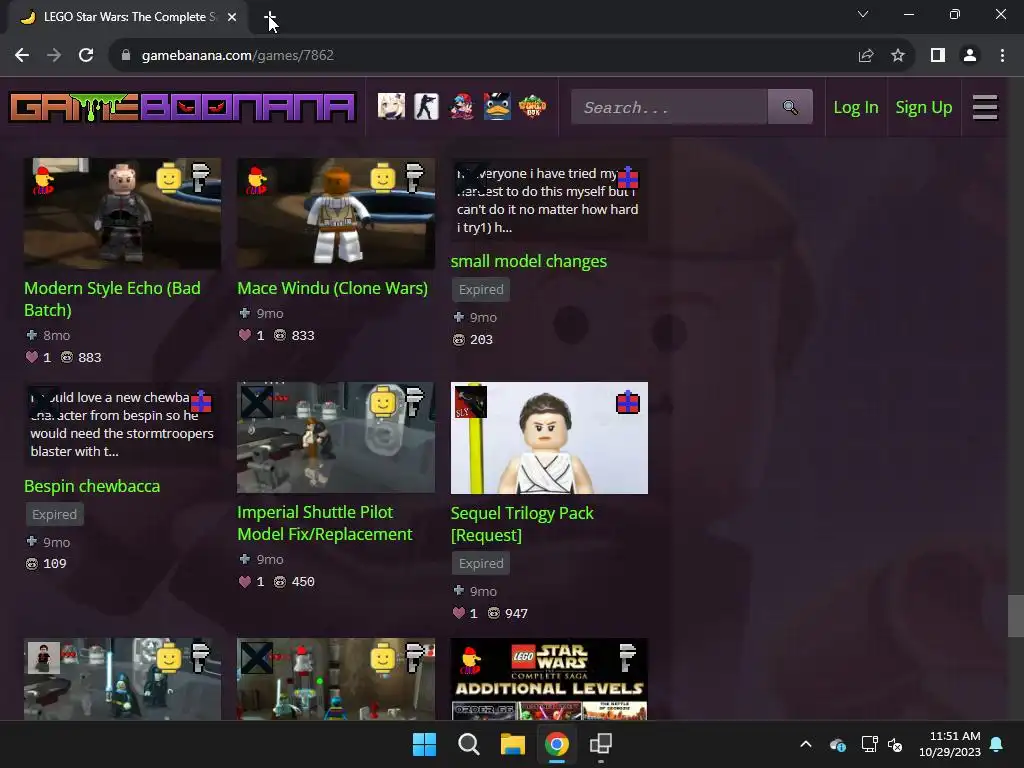The width and height of the screenshot is (1024, 768).
Task: Open Mace Windu (Clone Wars) mod link
Action: (332, 288)
